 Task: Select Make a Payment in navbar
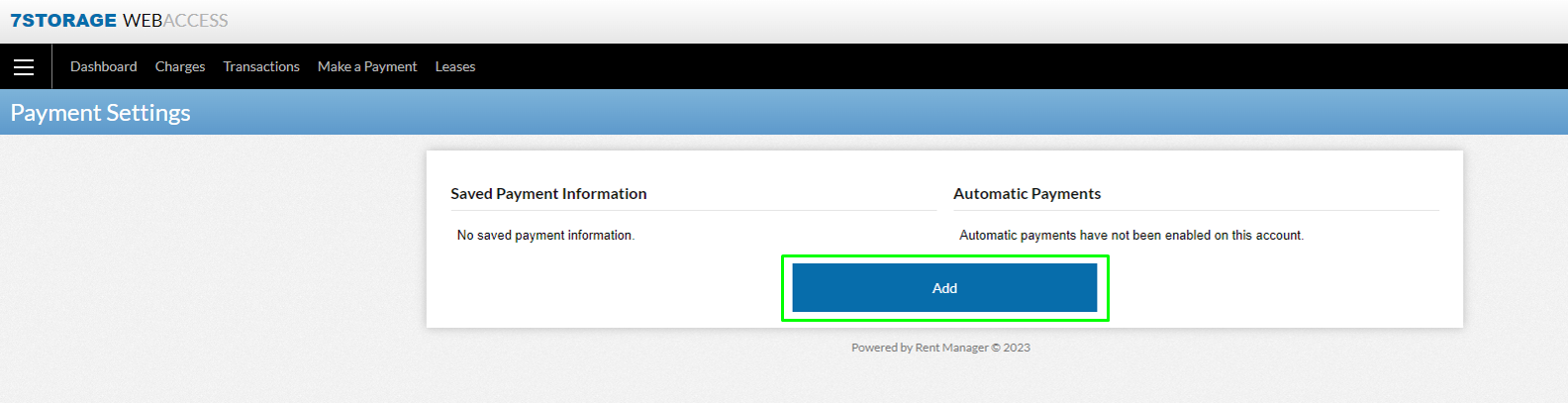coord(367,66)
